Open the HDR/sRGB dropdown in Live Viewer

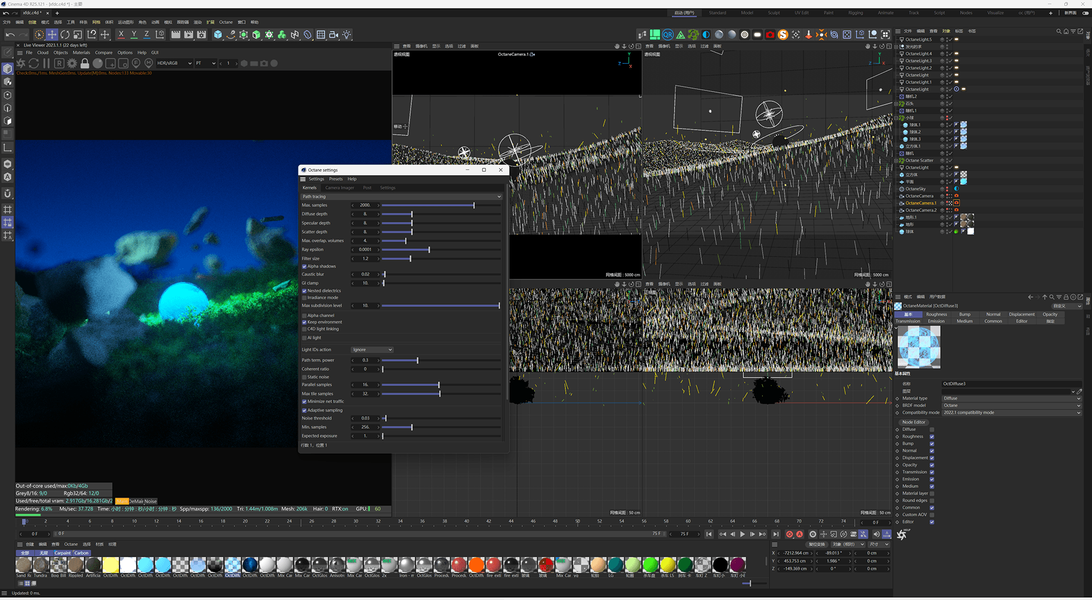pyautogui.click(x=174, y=63)
